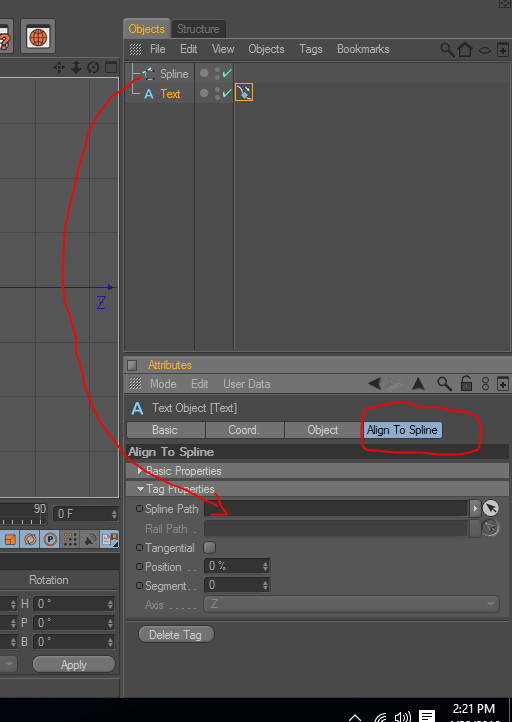Click the sound playback speaker icon
Image resolution: width=512 pixels, height=722 pixels.
90,539
